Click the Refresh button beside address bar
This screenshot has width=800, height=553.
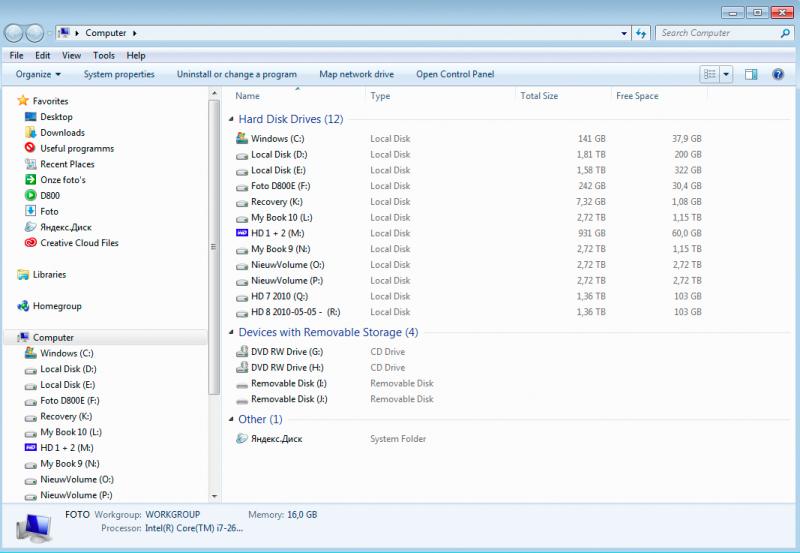641,33
